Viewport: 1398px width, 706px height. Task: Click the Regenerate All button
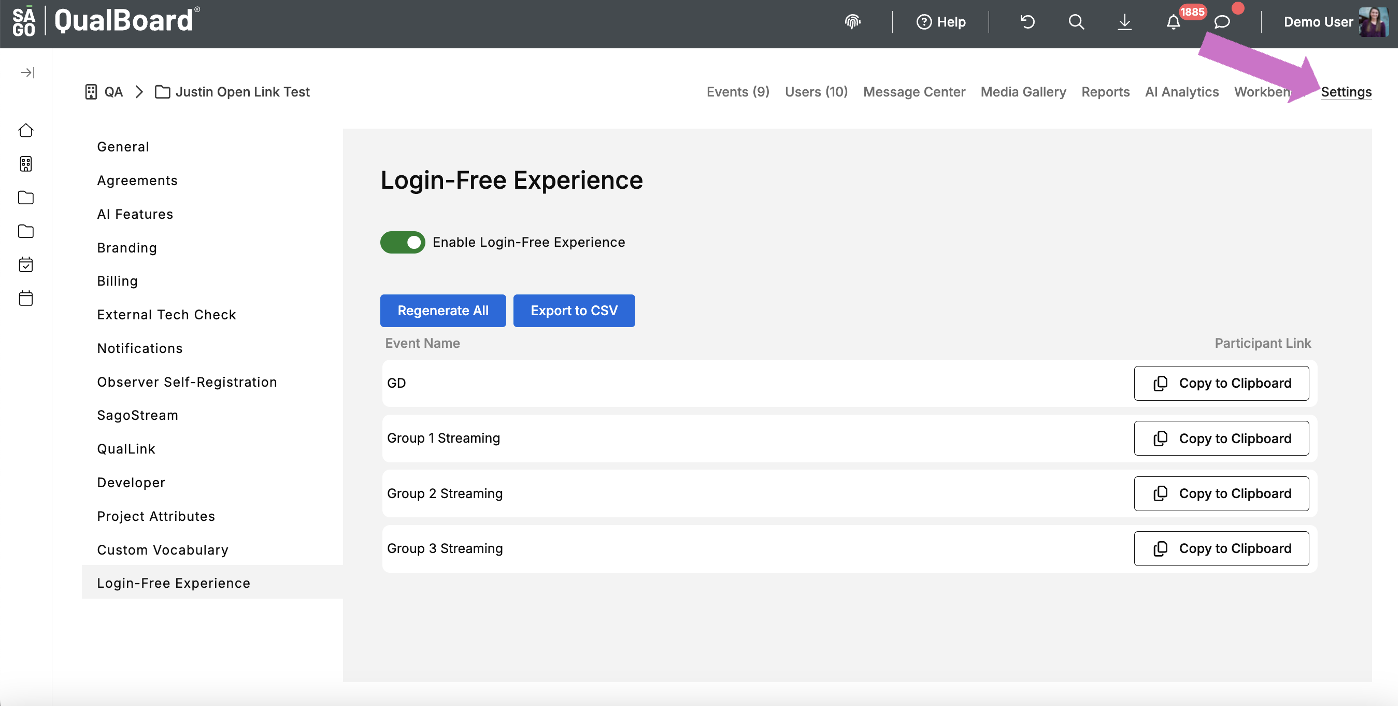coord(443,311)
